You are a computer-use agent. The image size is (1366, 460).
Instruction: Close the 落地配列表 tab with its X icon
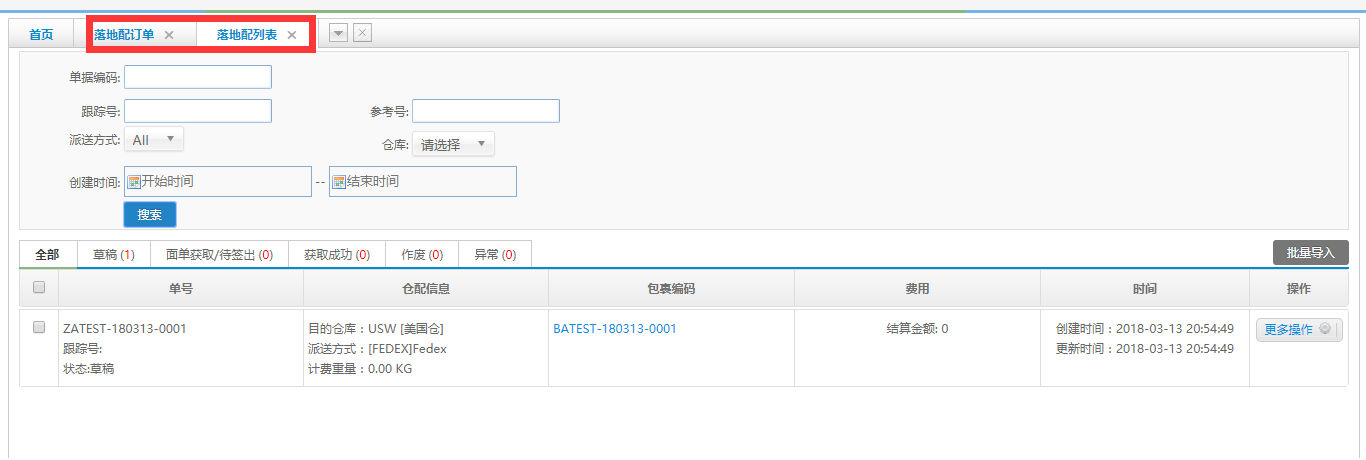coord(292,35)
